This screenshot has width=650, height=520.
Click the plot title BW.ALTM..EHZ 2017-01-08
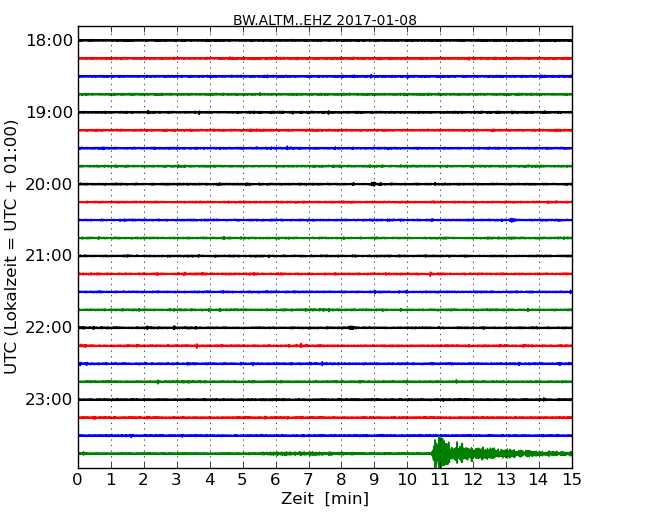point(325,20)
